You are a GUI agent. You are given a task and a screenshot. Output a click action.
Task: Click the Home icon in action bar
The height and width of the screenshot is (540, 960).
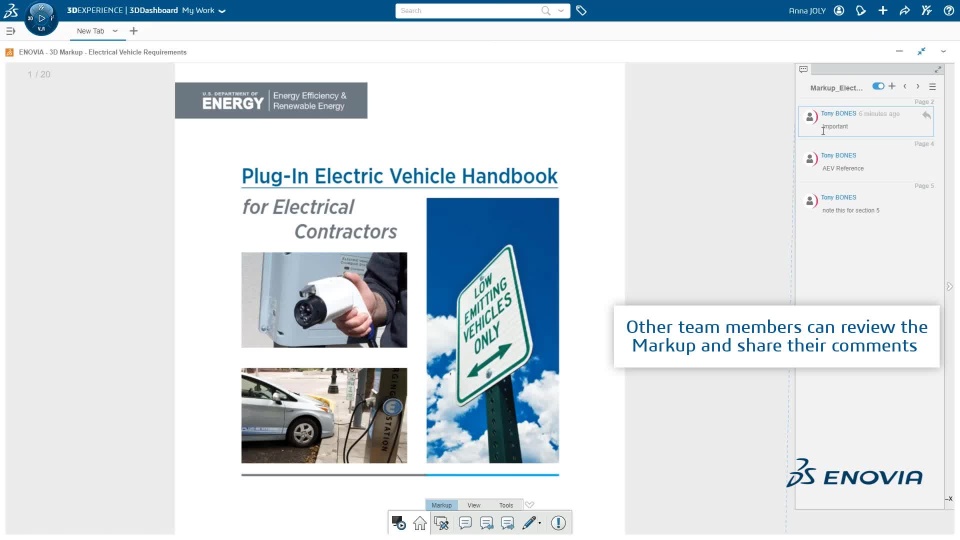pyautogui.click(x=420, y=523)
